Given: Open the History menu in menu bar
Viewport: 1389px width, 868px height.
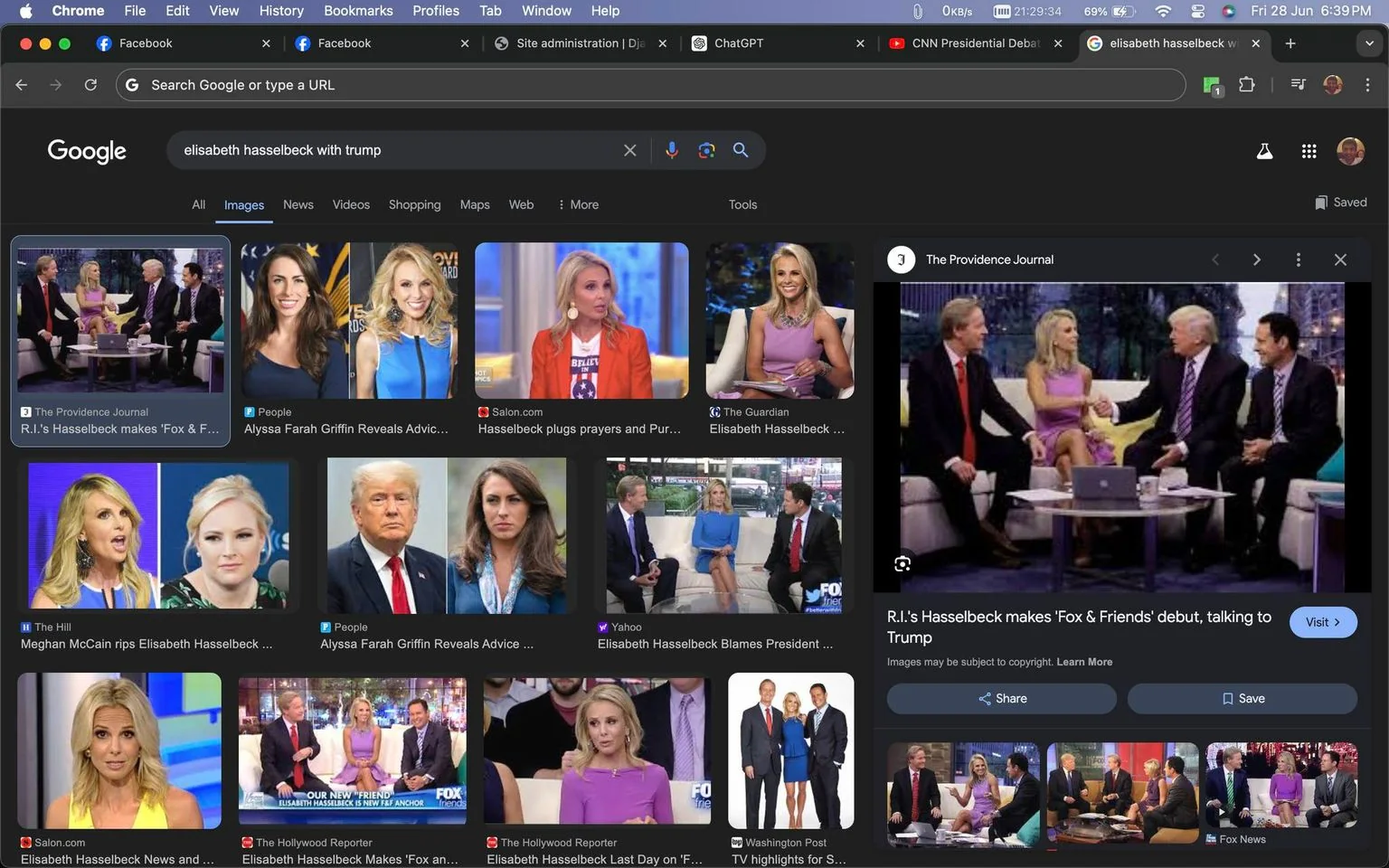Looking at the screenshot, I should [281, 11].
